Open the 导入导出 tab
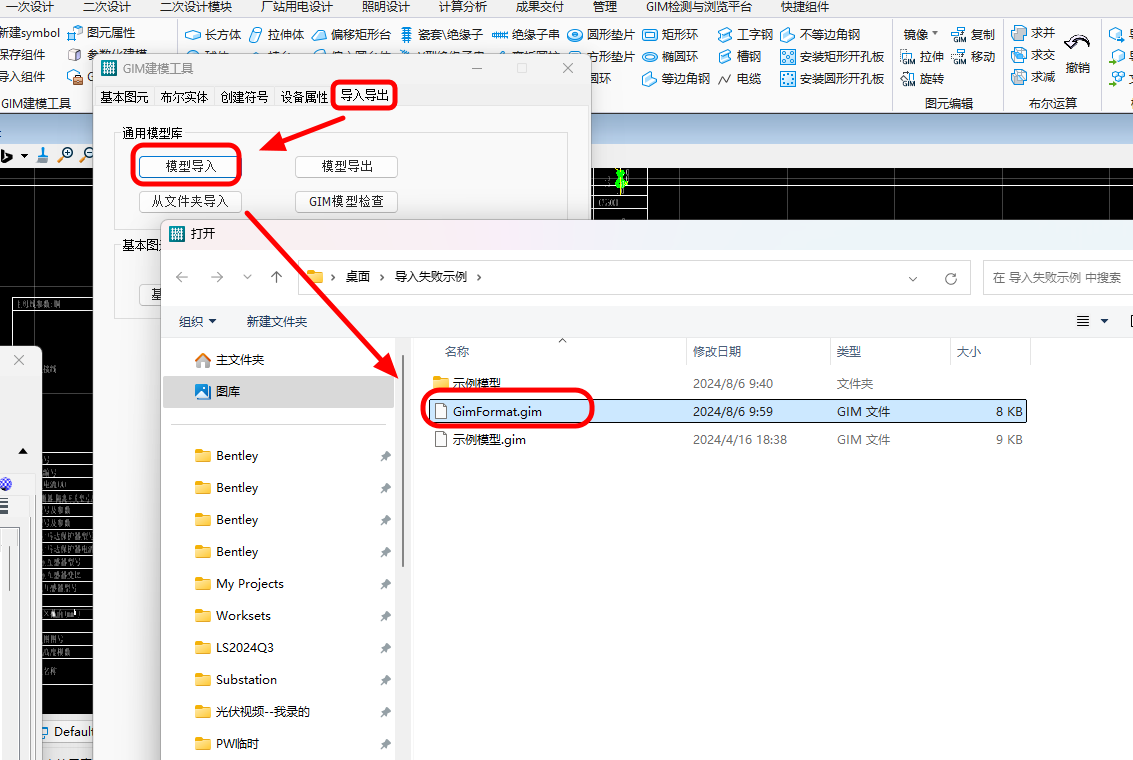This screenshot has height=760, width=1133. click(364, 95)
